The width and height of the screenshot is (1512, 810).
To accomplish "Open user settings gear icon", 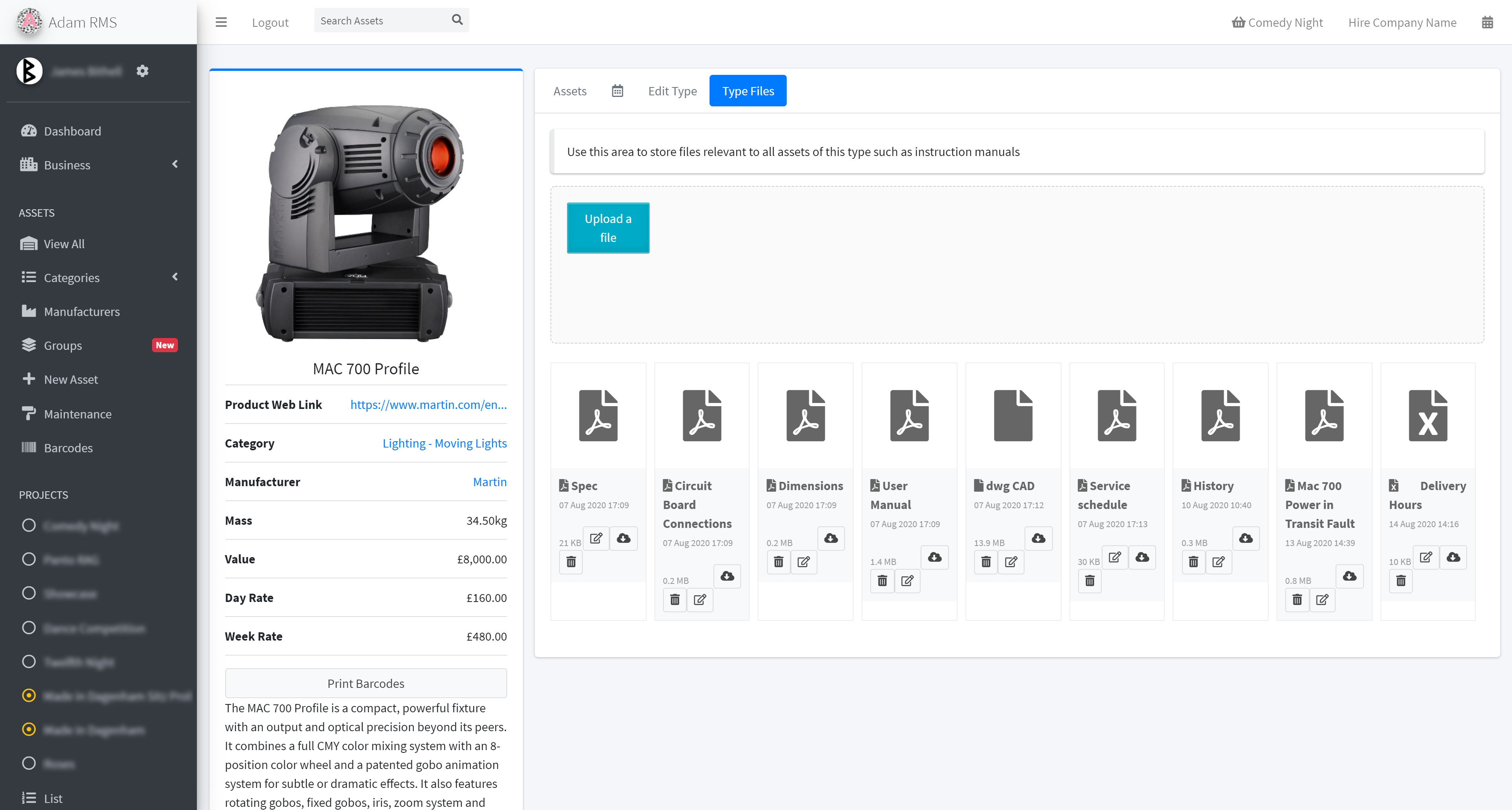I will pos(142,71).
